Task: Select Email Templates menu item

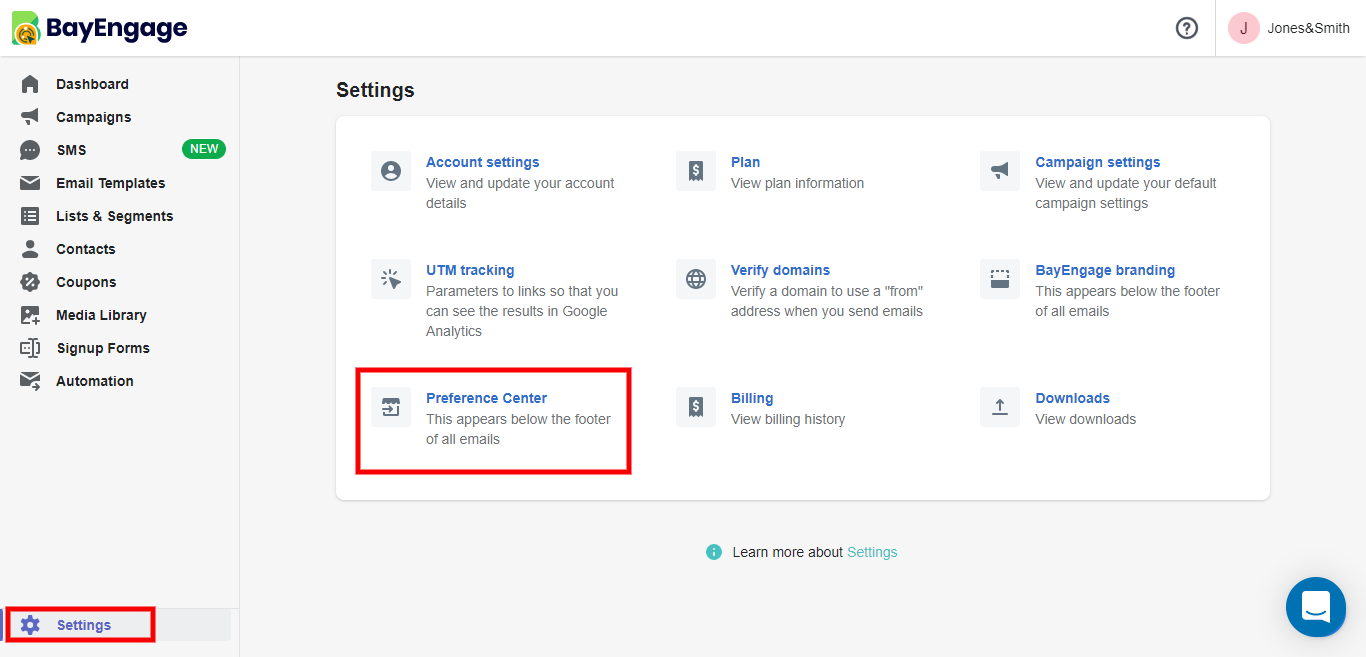Action: tap(110, 183)
